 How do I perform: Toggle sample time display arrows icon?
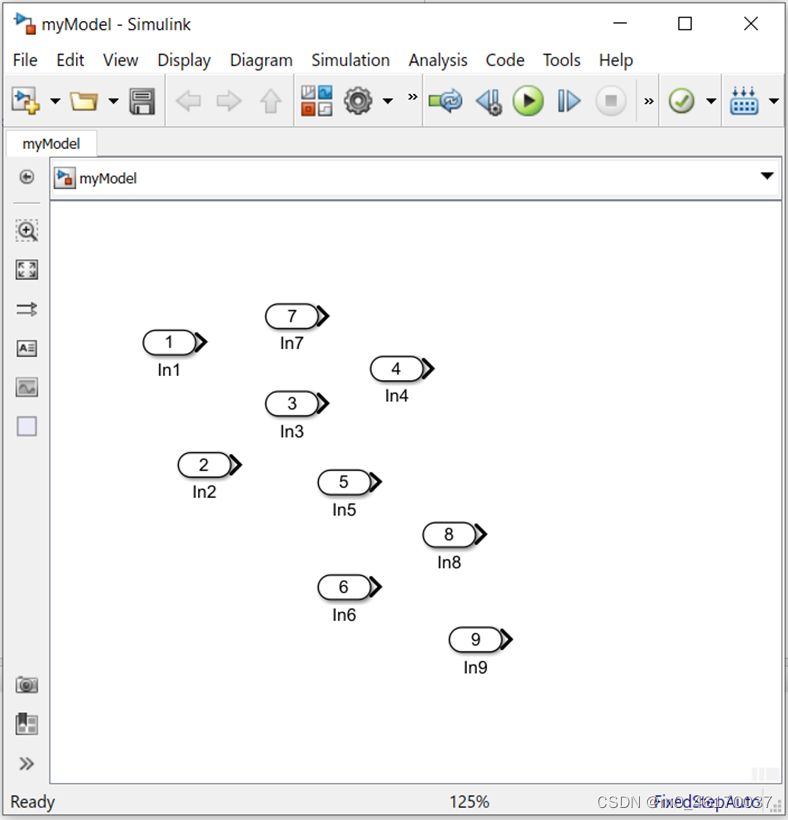(x=27, y=309)
